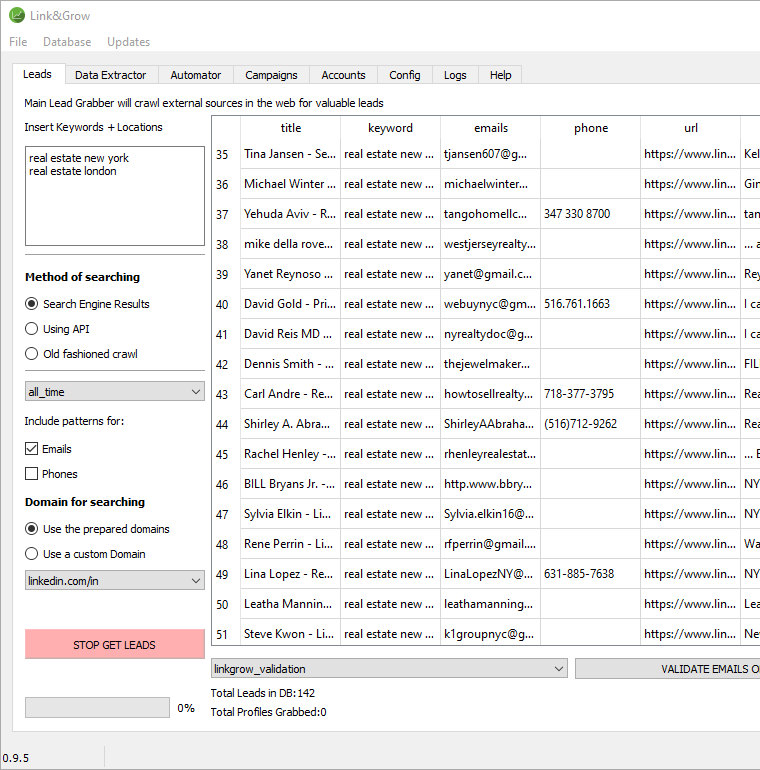760x770 pixels.
Task: Enable the Phones pattern checkbox
Action: [32, 474]
